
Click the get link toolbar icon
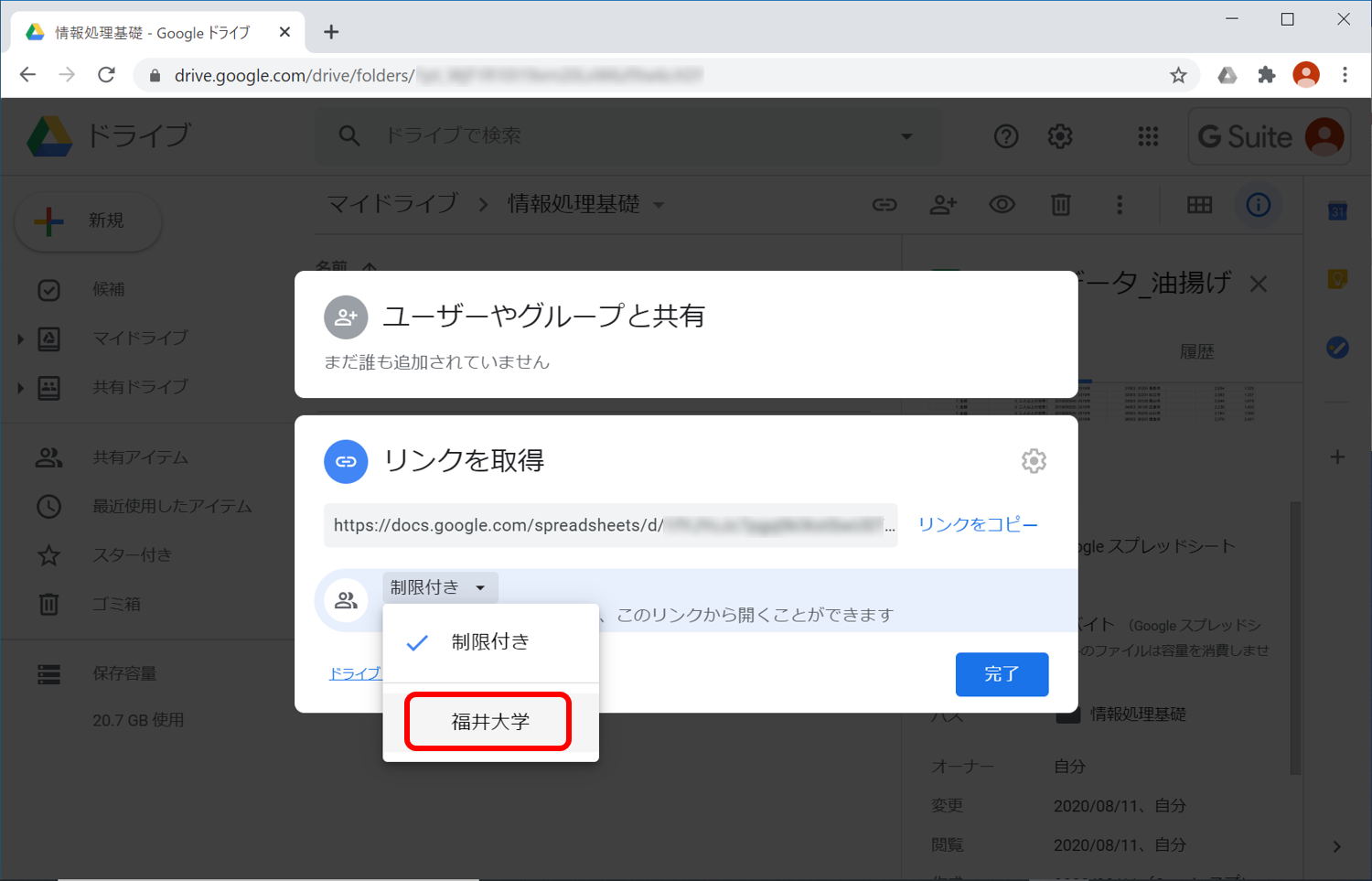[884, 205]
